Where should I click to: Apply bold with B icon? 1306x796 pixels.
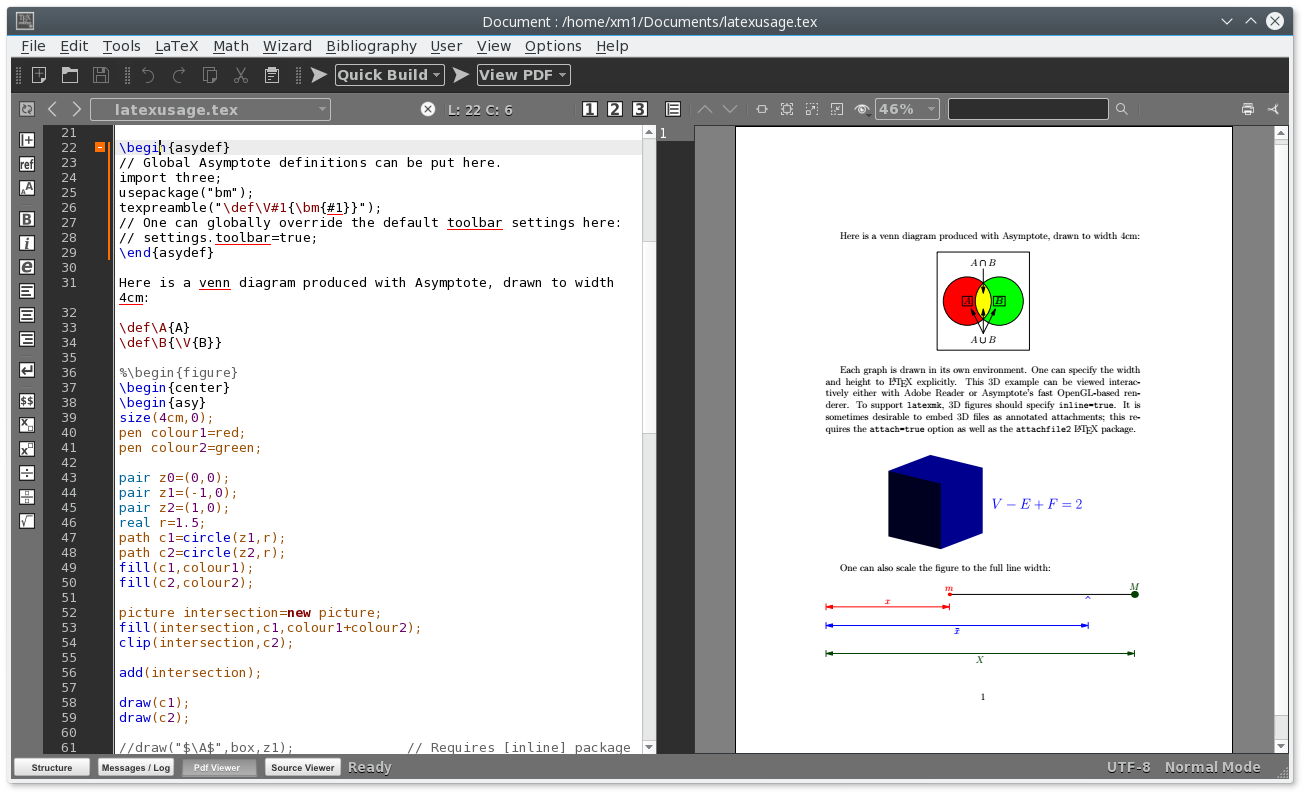[27, 219]
